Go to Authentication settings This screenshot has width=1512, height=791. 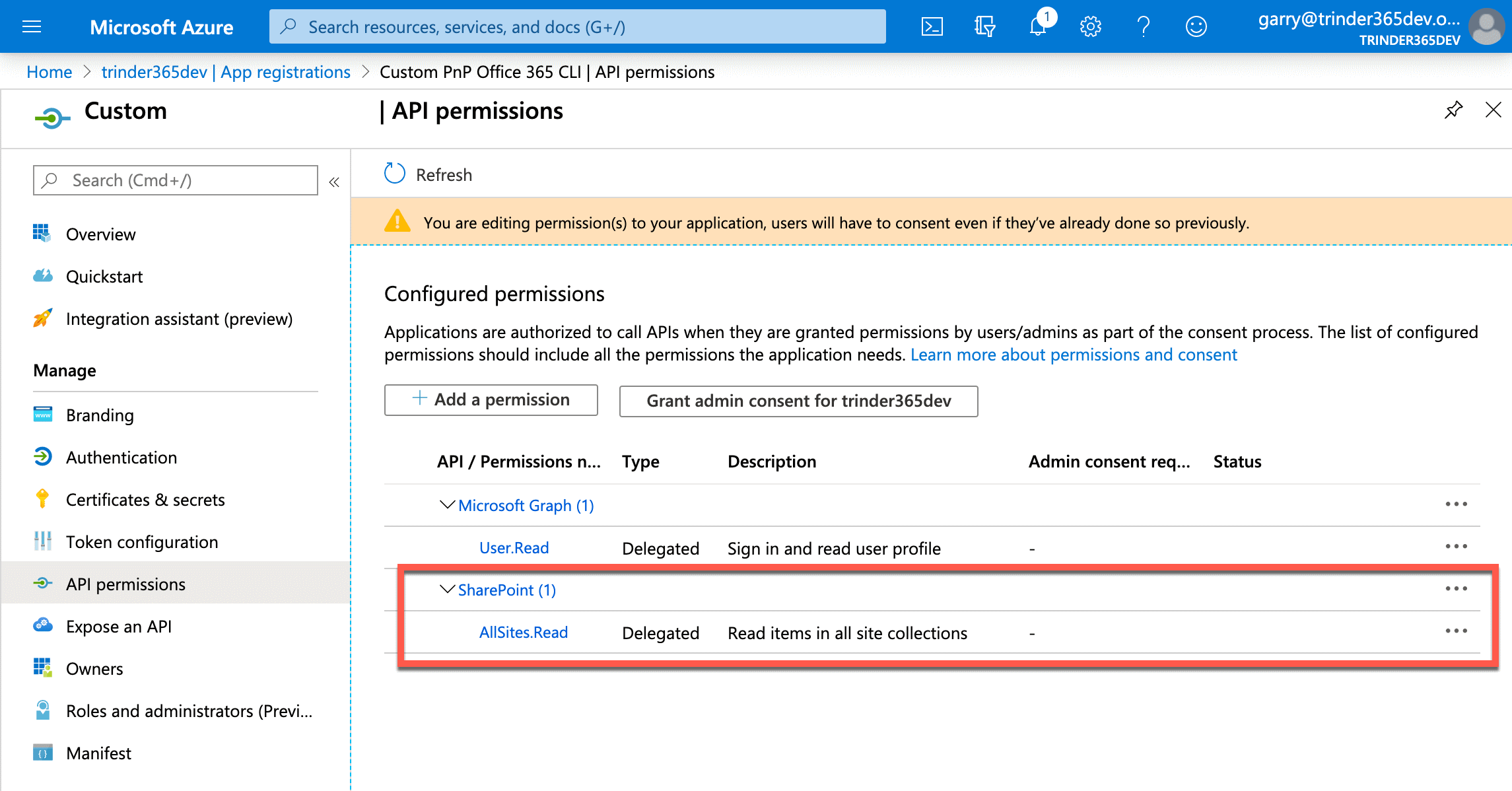coord(121,458)
